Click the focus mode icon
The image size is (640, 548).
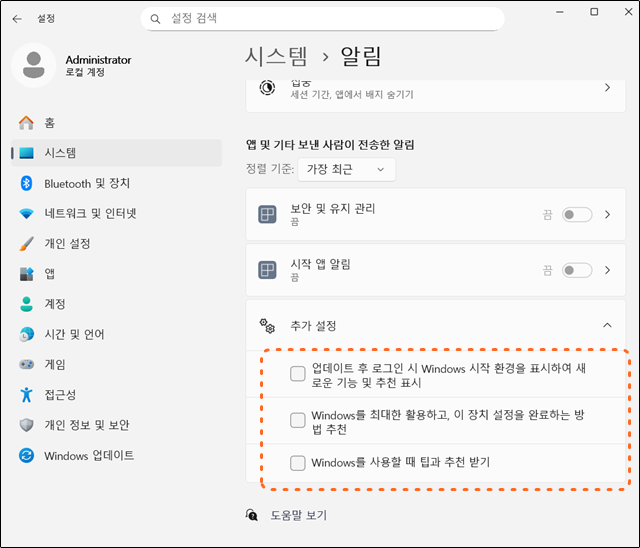[x=267, y=88]
